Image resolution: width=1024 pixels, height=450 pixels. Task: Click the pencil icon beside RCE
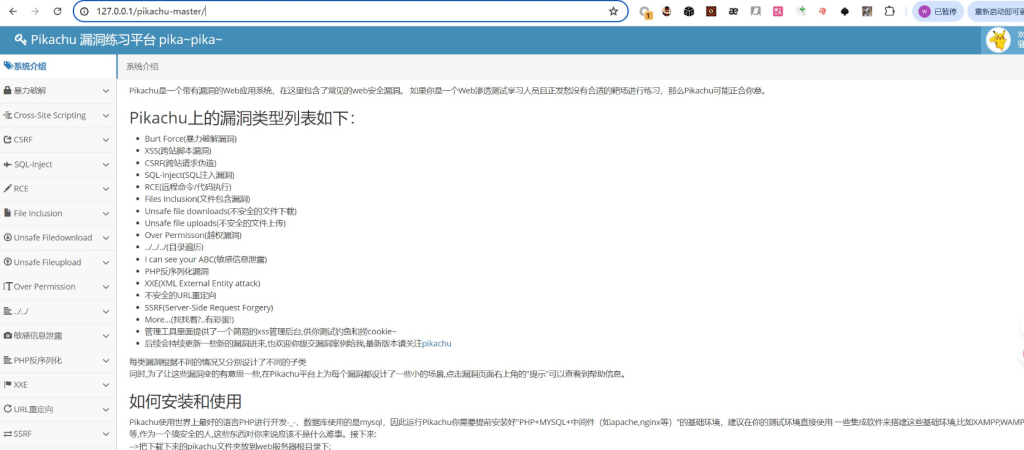(8, 189)
